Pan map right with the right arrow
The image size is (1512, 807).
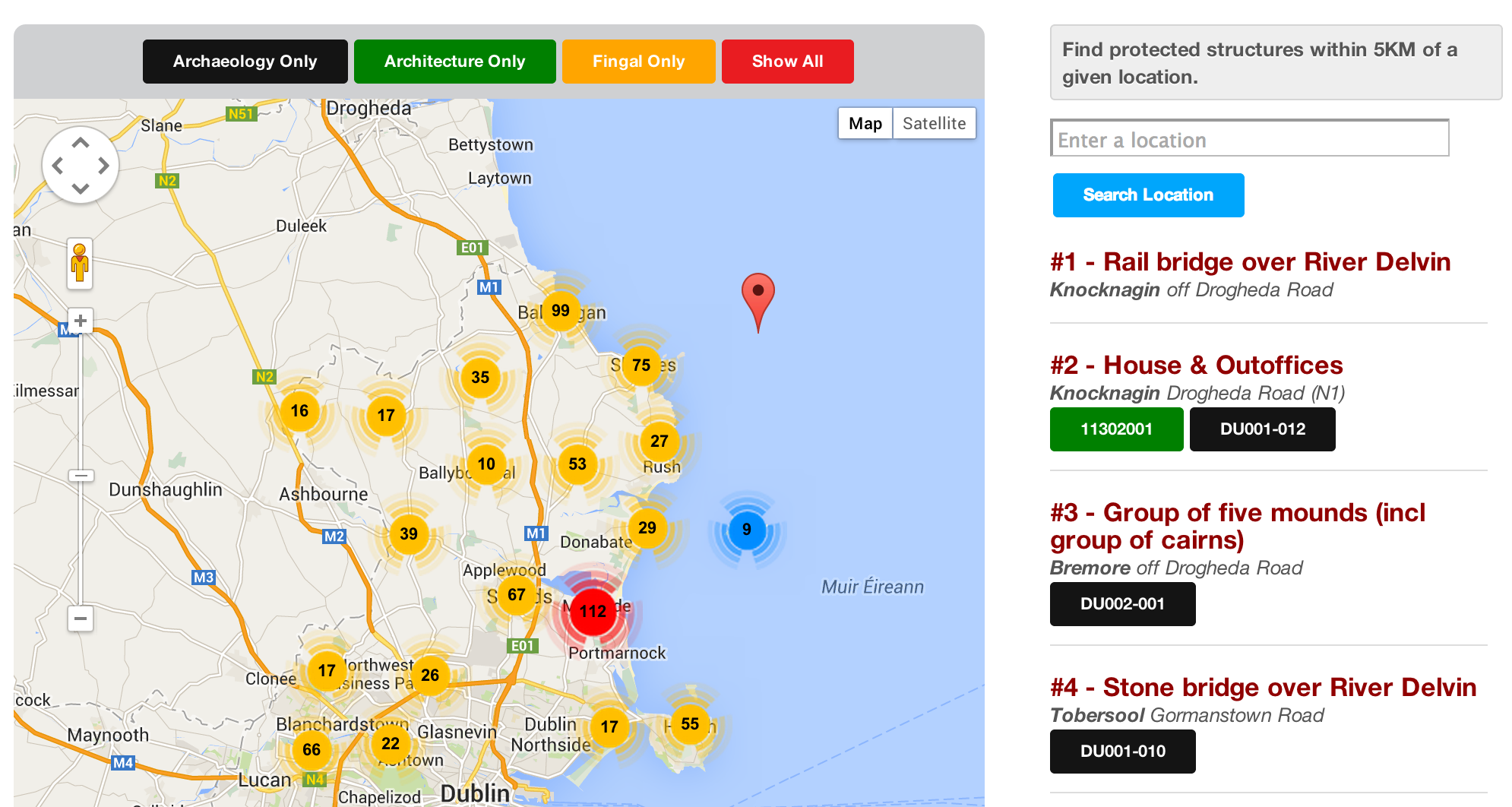[104, 166]
